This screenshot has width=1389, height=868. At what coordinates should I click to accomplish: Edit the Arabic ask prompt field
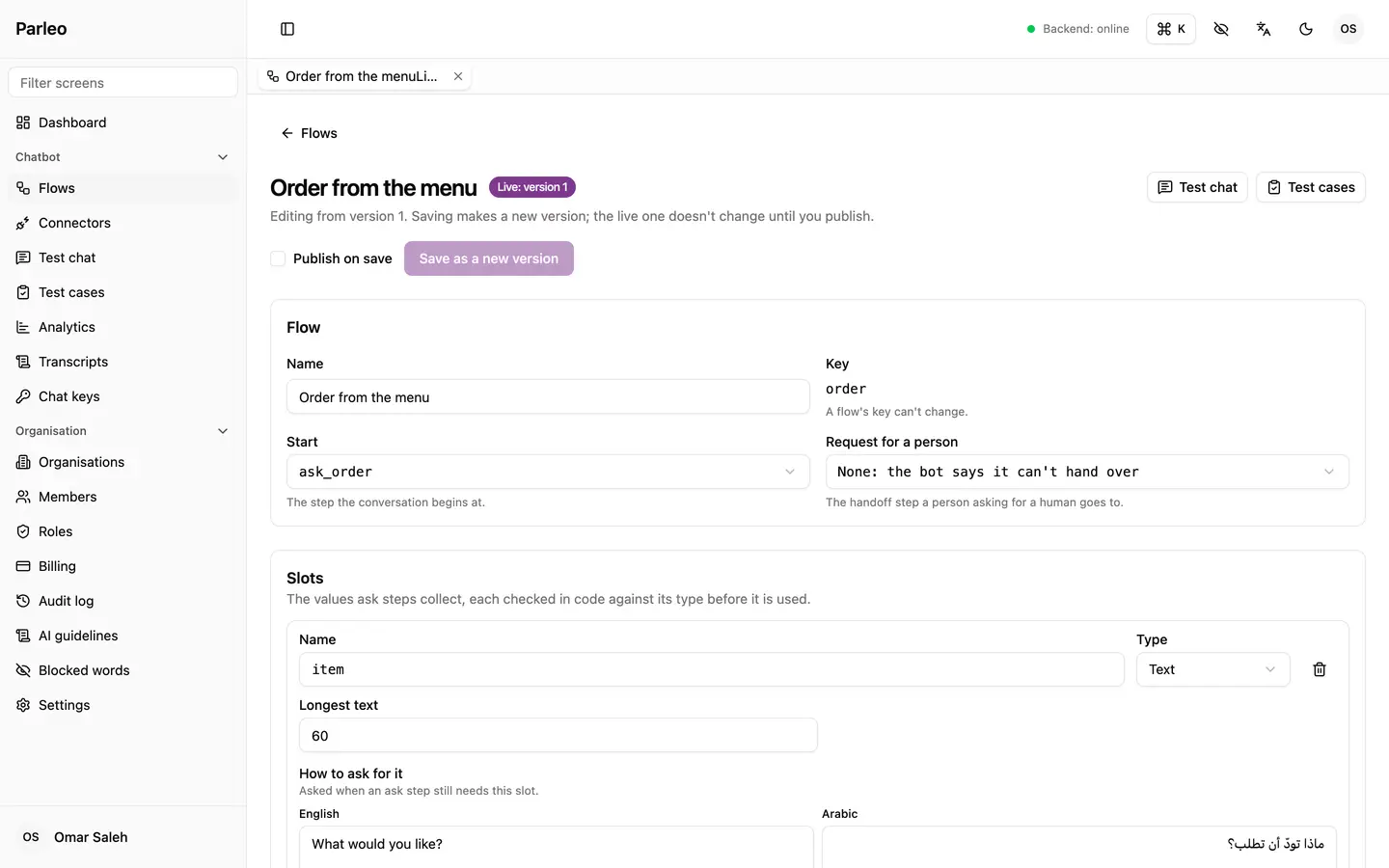click(1079, 847)
